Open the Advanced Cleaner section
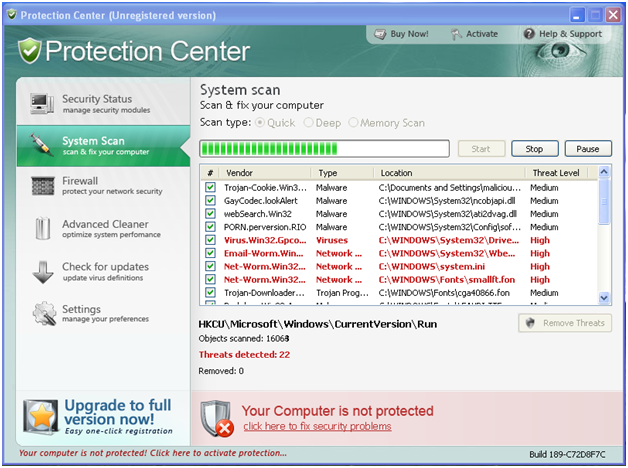Screen dimensions: 628x468 [103, 228]
